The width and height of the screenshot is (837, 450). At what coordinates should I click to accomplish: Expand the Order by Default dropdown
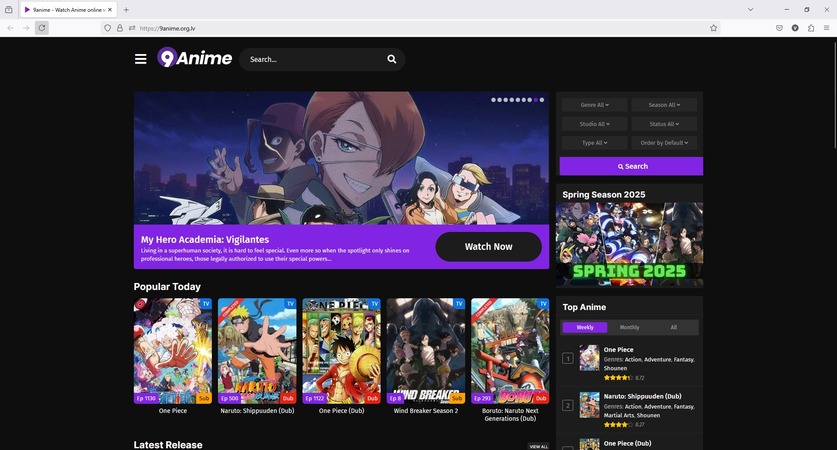(664, 143)
